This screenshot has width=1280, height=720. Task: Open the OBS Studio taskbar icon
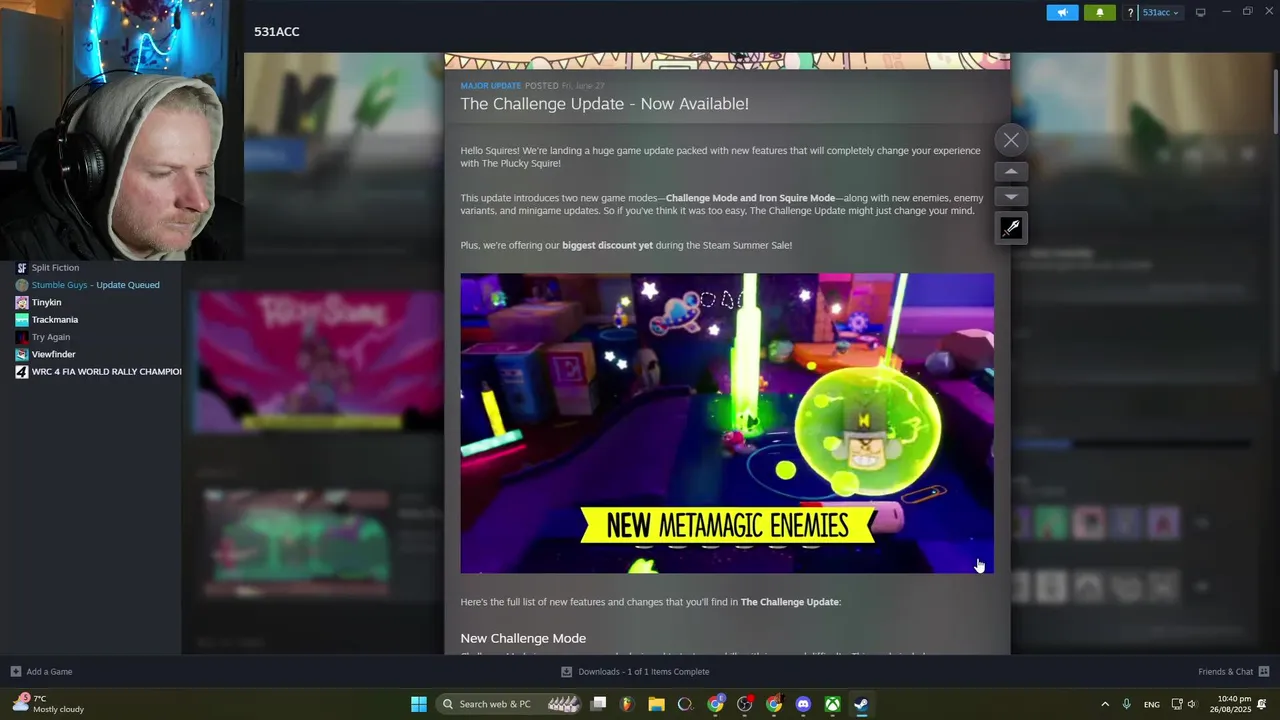[x=744, y=704]
